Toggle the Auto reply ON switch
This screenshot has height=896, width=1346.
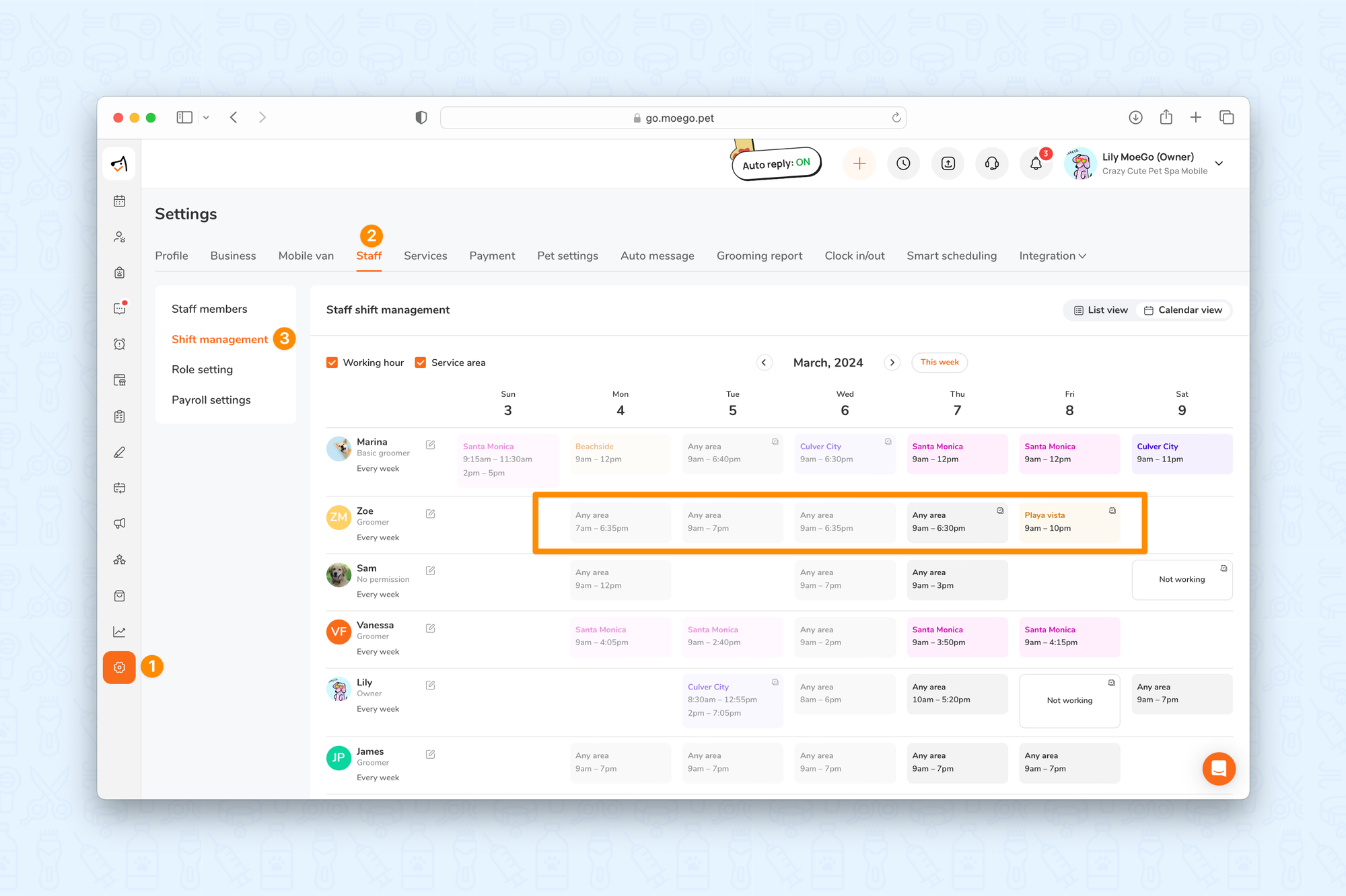tap(776, 163)
